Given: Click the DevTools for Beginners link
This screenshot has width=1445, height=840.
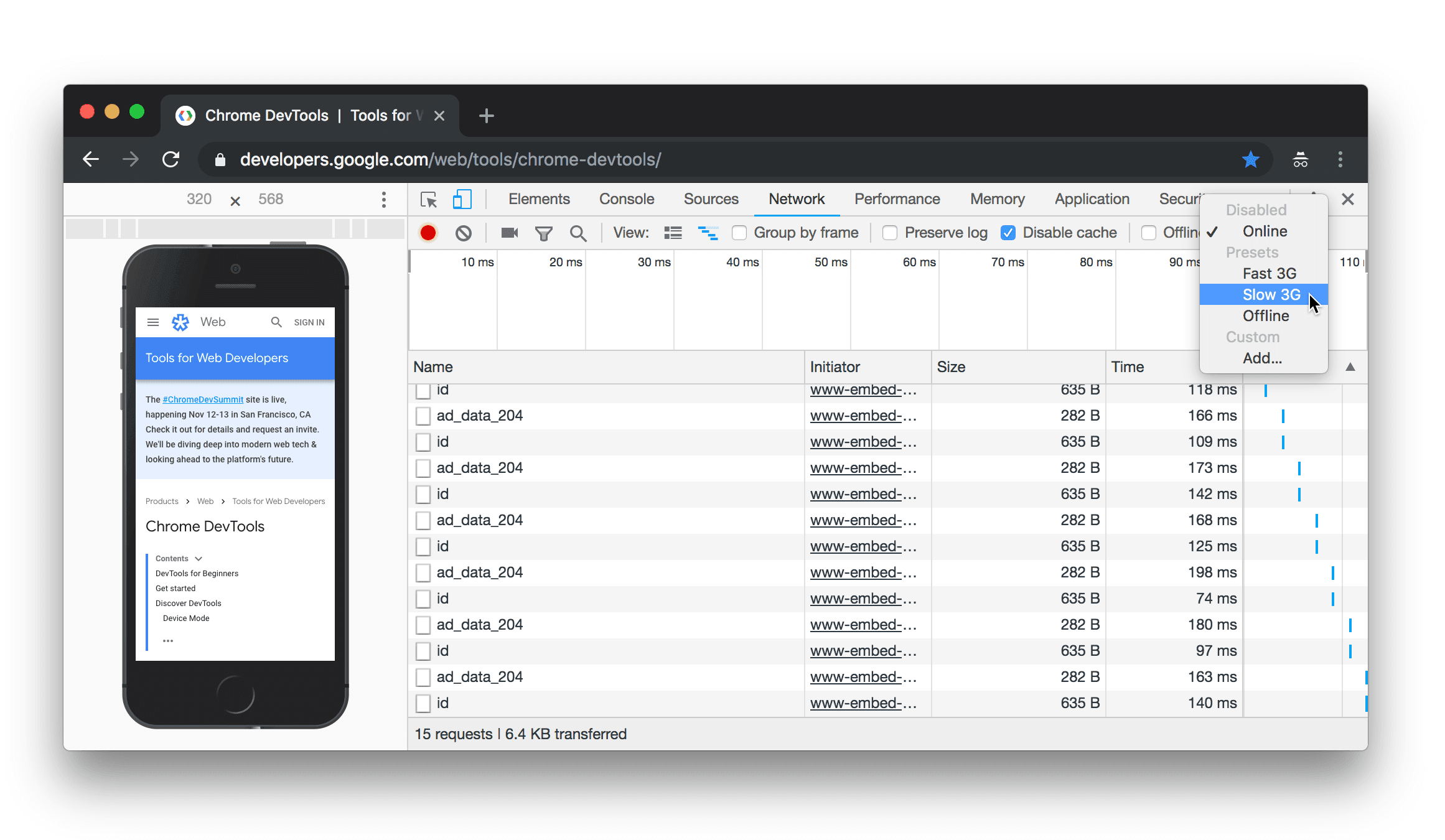Looking at the screenshot, I should [x=197, y=573].
